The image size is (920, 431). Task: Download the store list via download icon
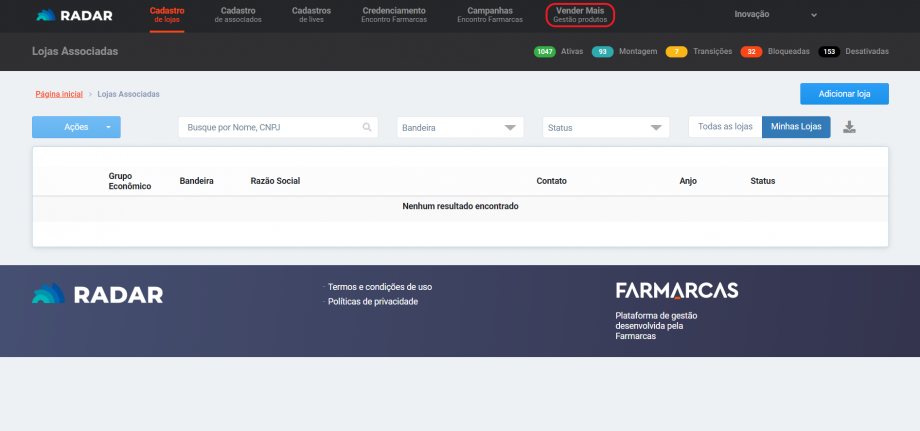tap(849, 127)
